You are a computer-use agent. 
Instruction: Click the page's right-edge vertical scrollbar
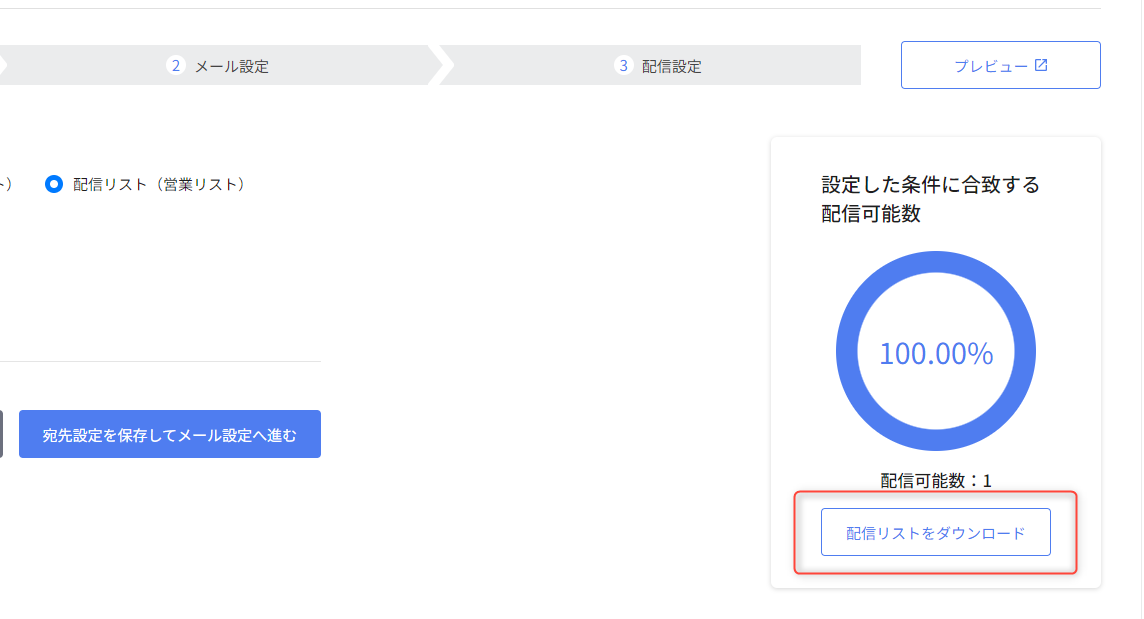coord(1142,310)
